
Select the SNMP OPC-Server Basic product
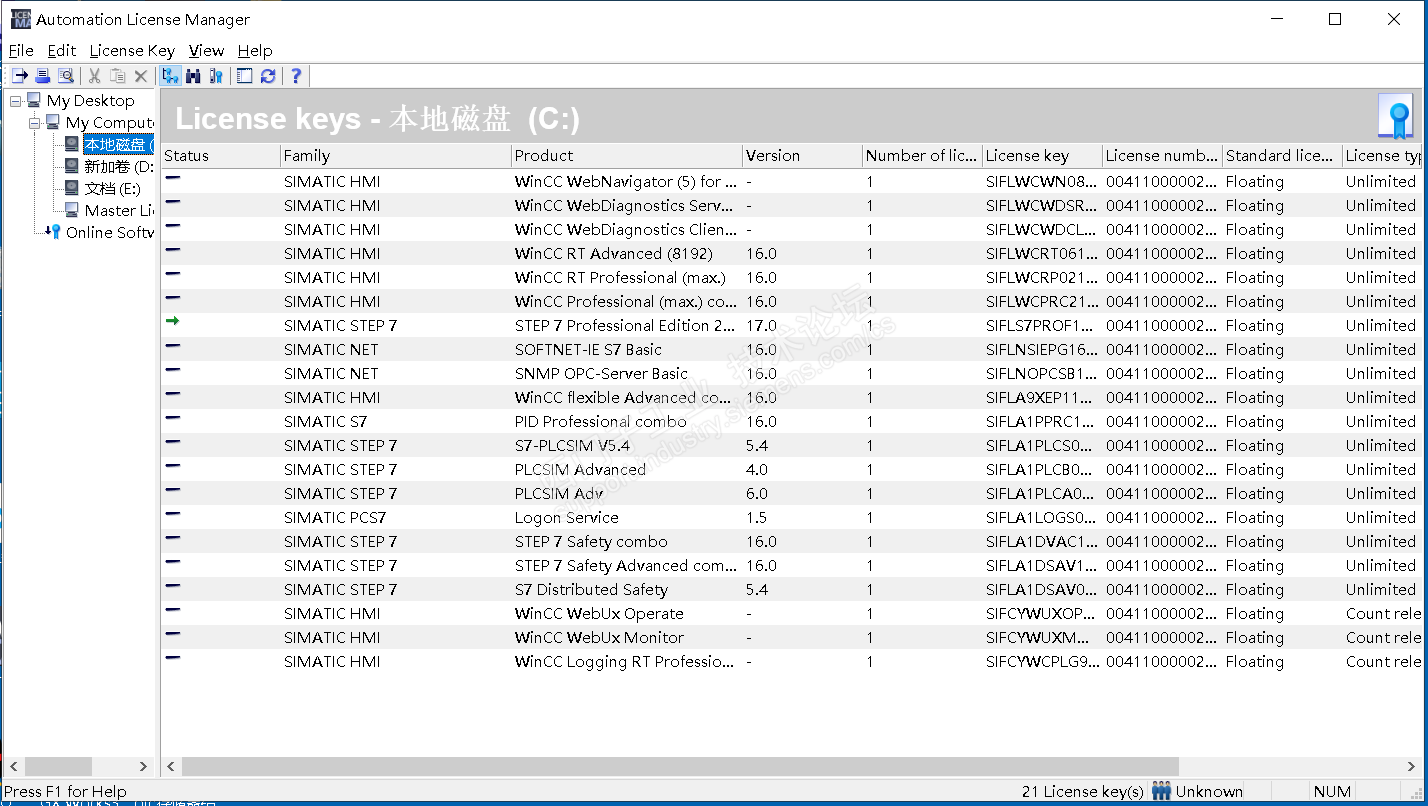(x=601, y=374)
